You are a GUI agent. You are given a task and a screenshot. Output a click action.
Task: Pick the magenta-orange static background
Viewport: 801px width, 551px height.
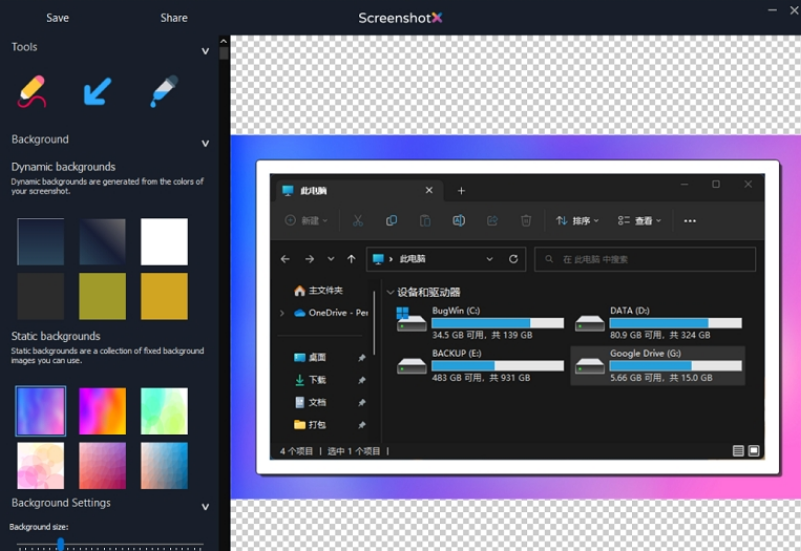[103, 411]
